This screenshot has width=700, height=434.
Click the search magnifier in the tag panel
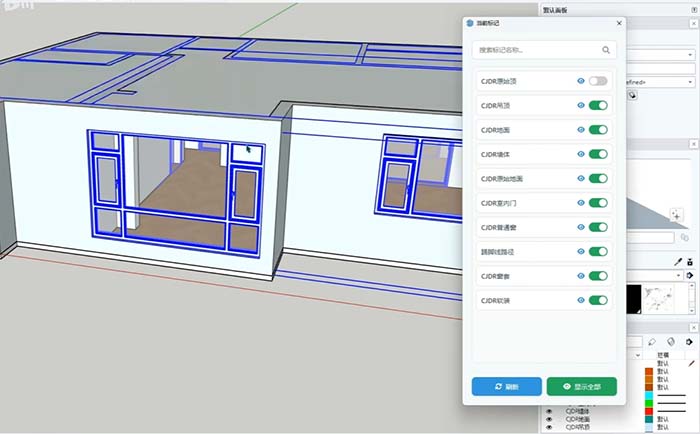[x=606, y=49]
